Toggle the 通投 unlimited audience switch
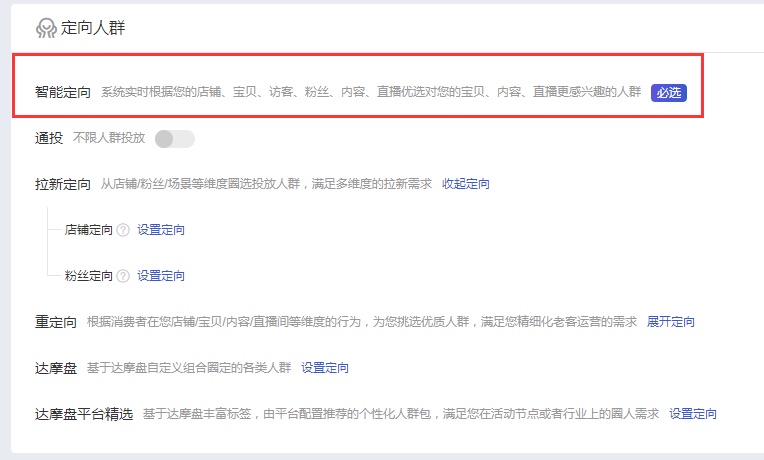764x460 pixels. [174, 139]
